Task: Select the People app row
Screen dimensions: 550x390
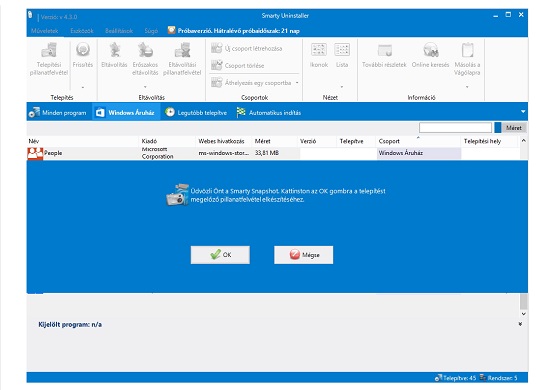Action: pos(273,153)
